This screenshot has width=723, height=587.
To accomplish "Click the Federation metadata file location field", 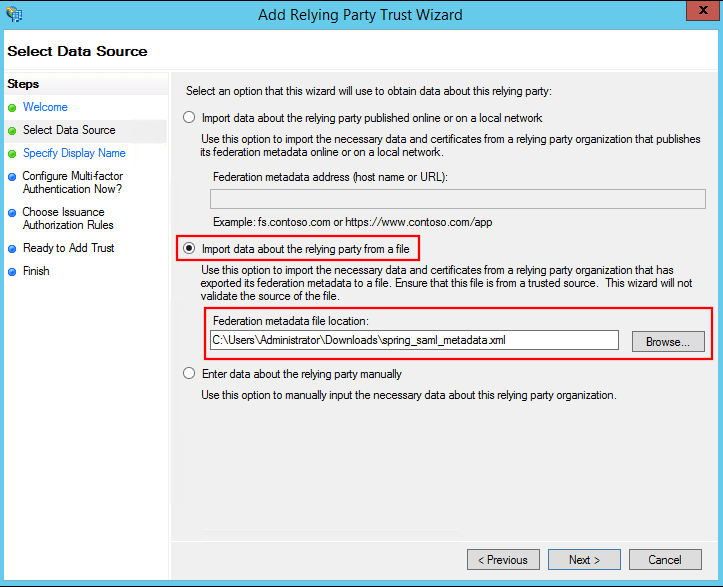I will (x=414, y=340).
